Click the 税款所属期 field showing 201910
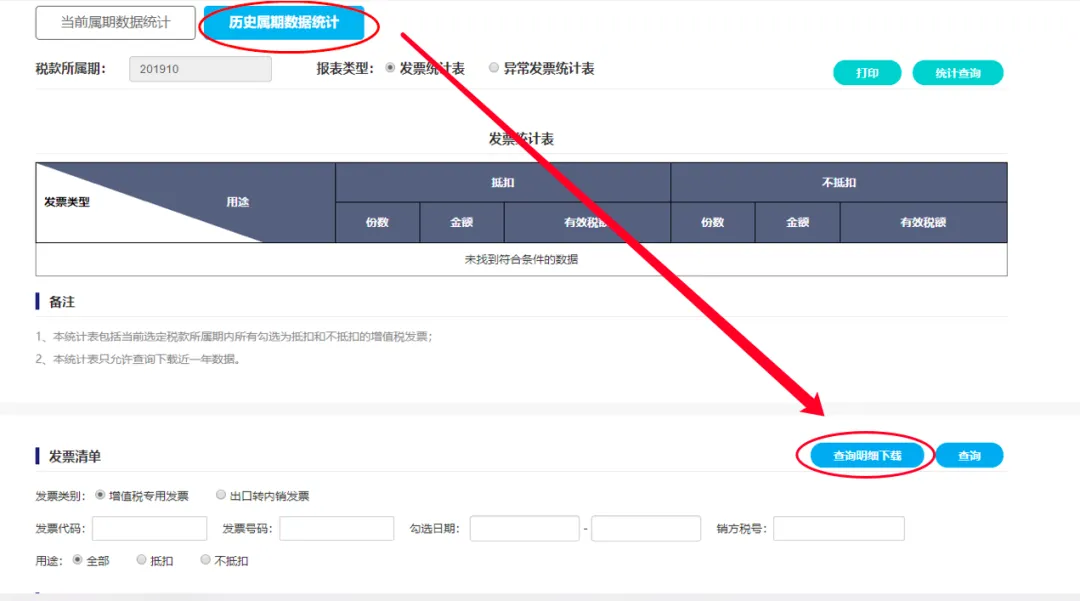The image size is (1080, 601). 200,69
